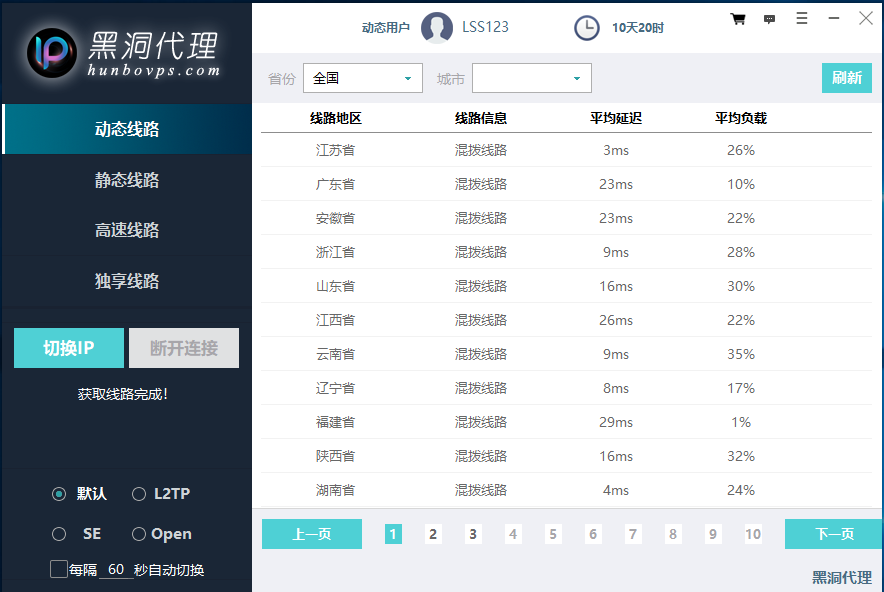The image size is (884, 592).
Task: Click the 刷新 refresh button
Action: [846, 78]
